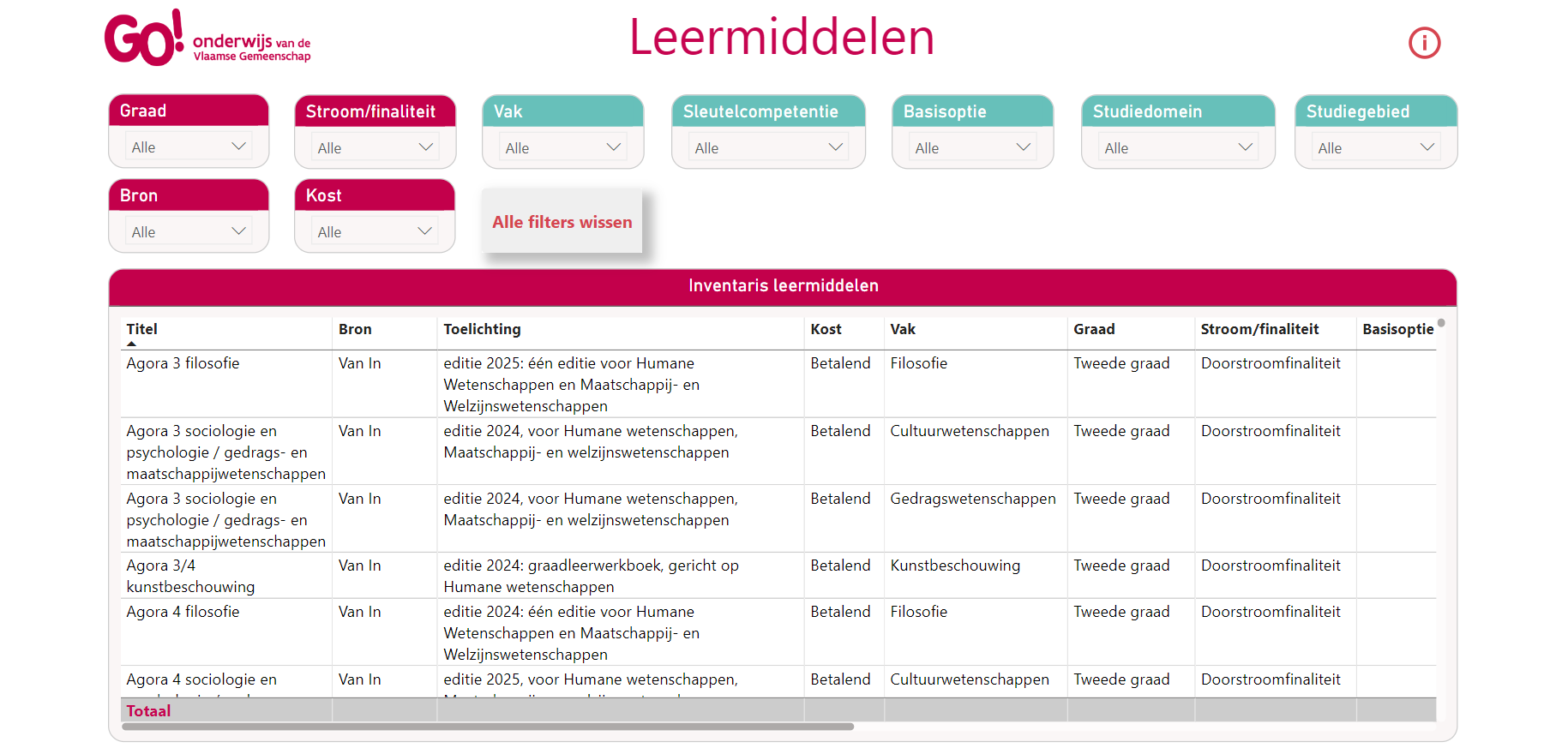Expand the Stroom/finaliteit dropdown

(x=375, y=148)
